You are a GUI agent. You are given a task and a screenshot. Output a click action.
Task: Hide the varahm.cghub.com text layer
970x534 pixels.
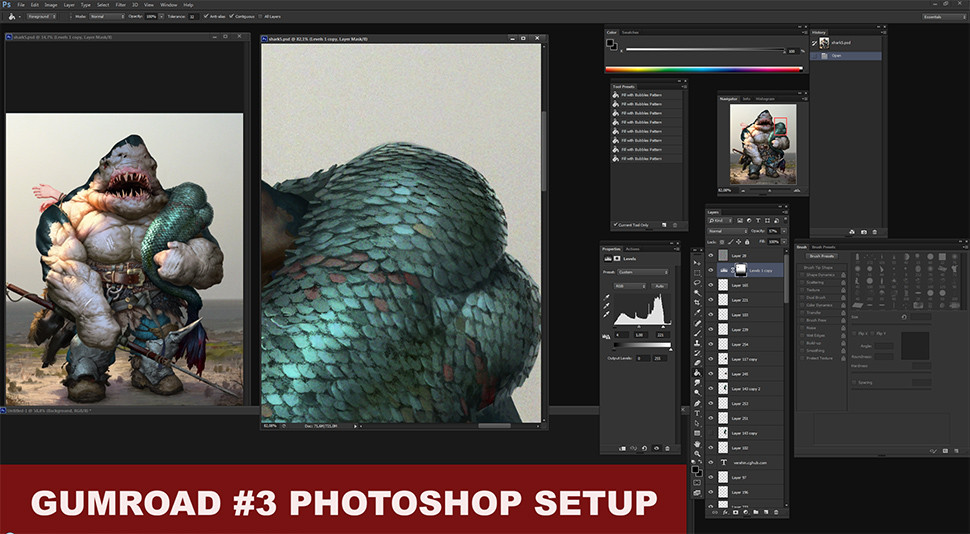click(710, 462)
